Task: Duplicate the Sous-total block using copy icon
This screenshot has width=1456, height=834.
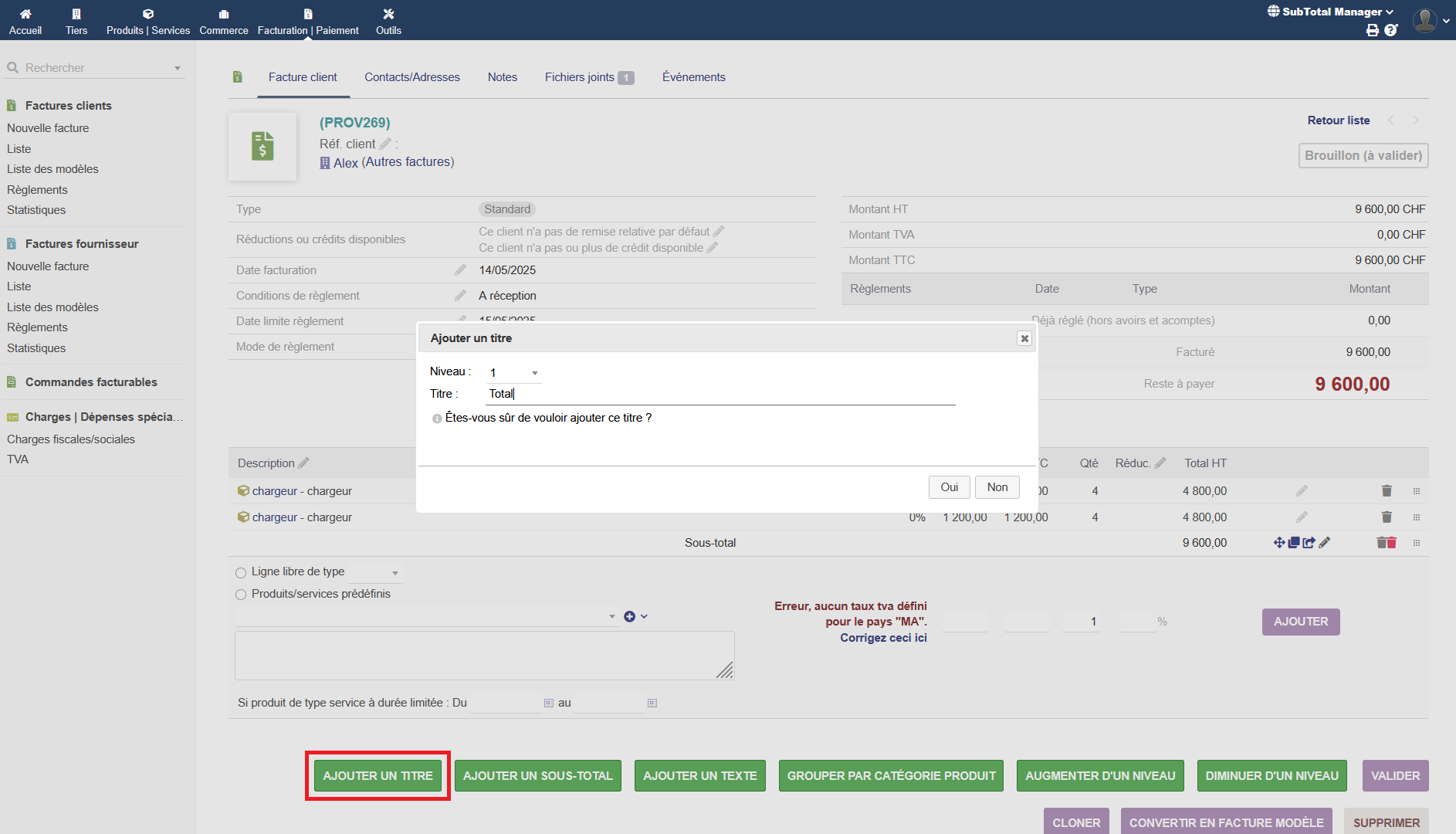Action: [x=1294, y=543]
